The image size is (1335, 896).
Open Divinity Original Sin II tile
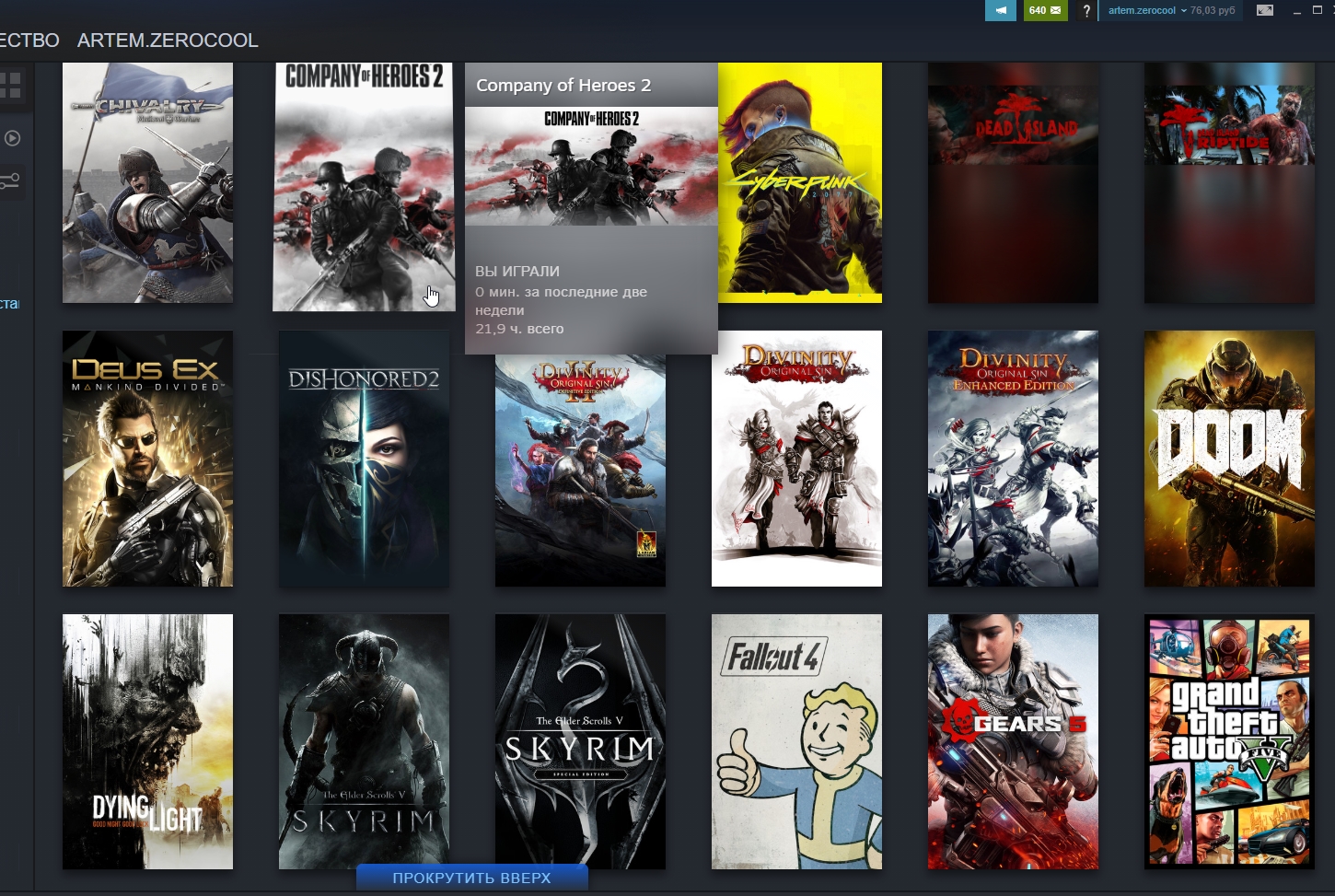[x=580, y=471]
